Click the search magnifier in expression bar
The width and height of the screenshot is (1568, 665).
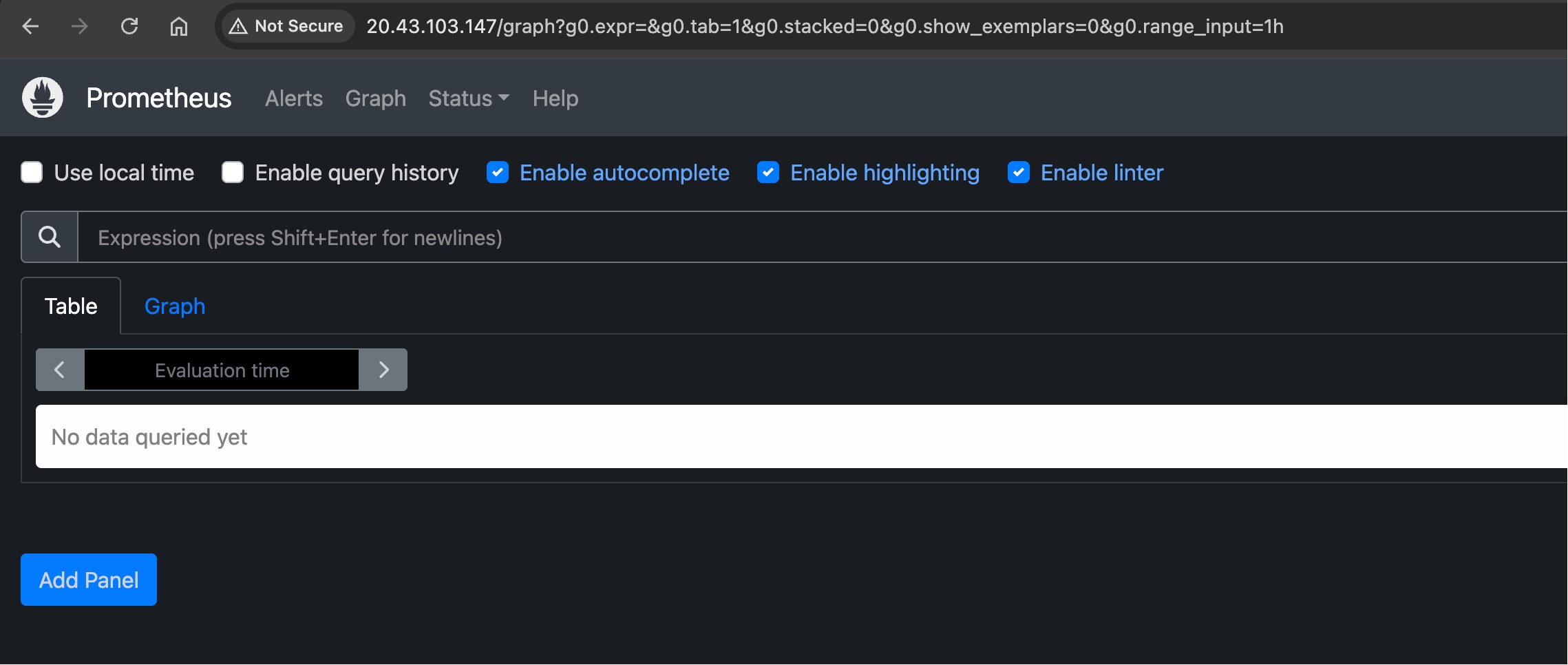pyautogui.click(x=48, y=237)
